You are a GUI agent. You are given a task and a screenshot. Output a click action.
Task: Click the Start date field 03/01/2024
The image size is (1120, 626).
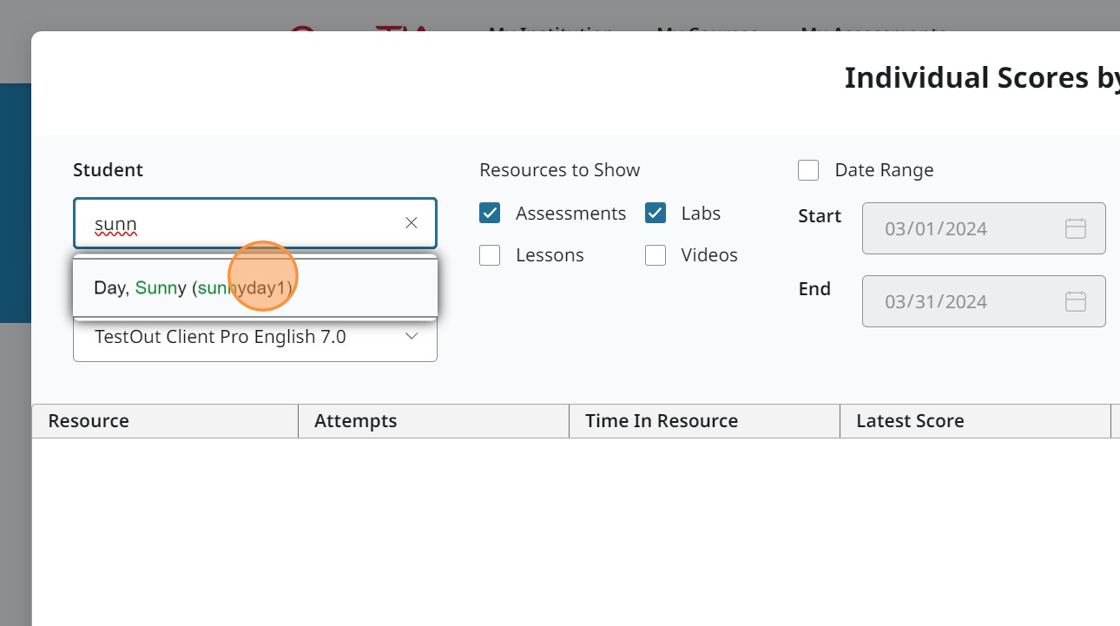coord(960,229)
